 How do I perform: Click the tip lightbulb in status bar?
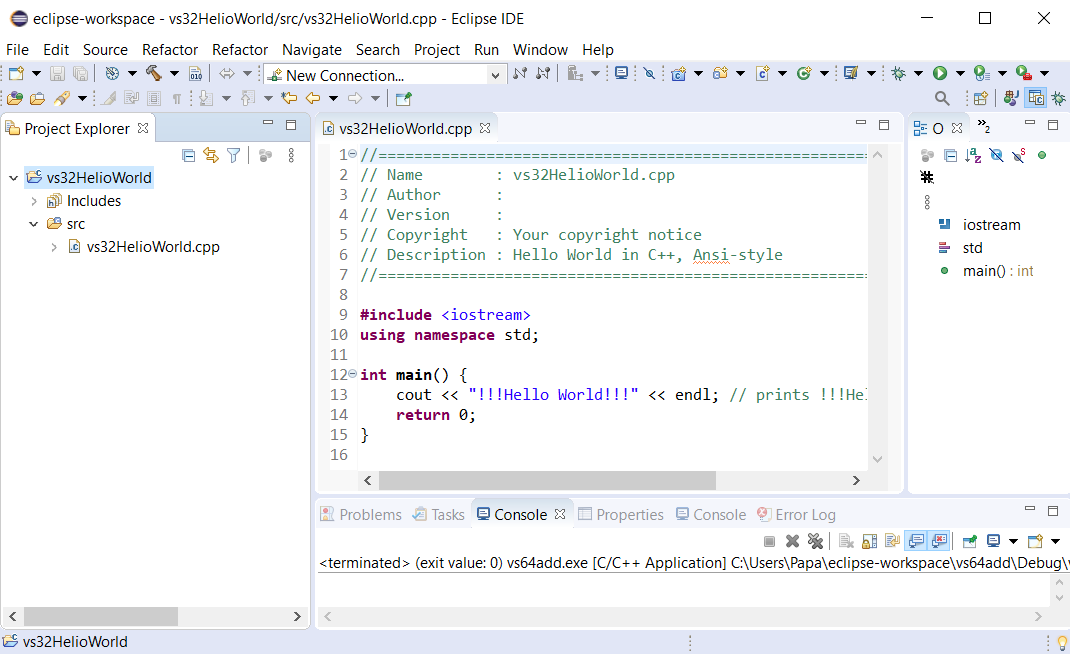coord(1062,642)
